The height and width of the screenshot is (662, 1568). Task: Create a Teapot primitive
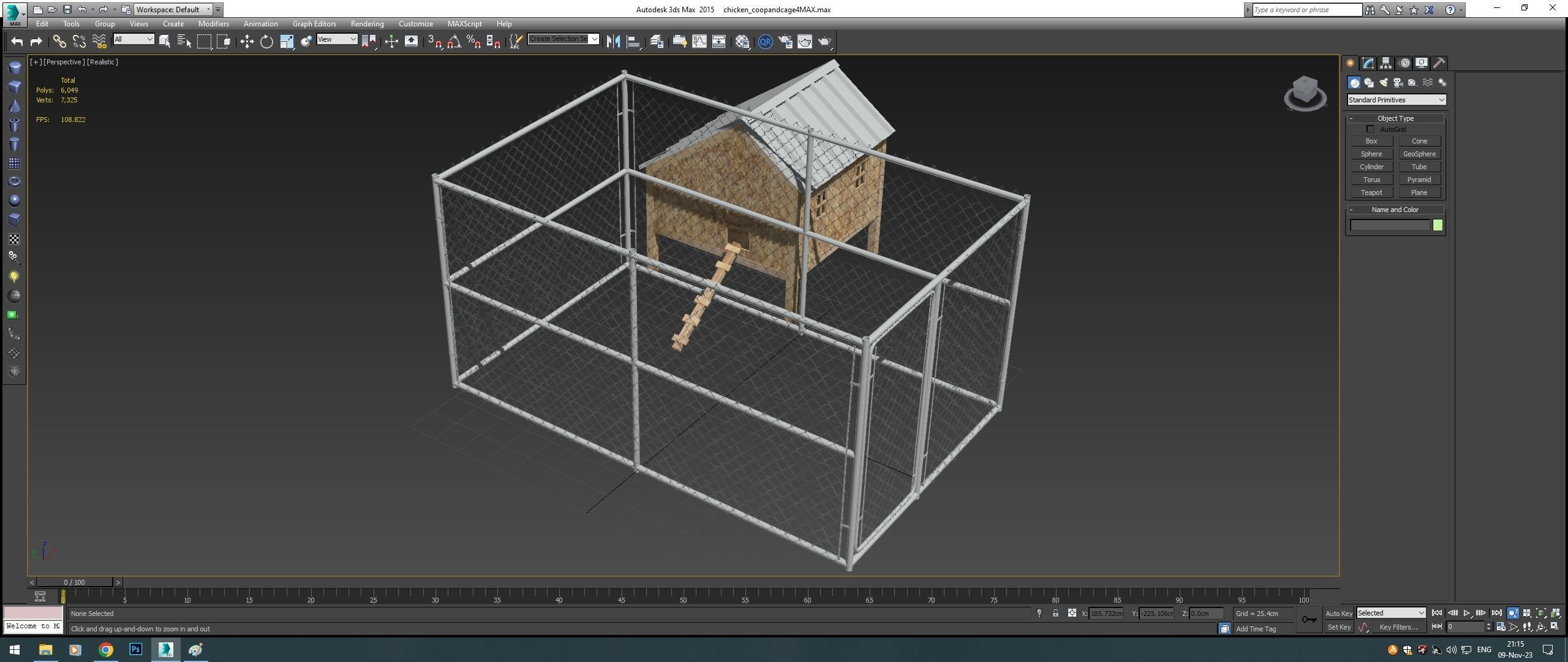(1371, 192)
